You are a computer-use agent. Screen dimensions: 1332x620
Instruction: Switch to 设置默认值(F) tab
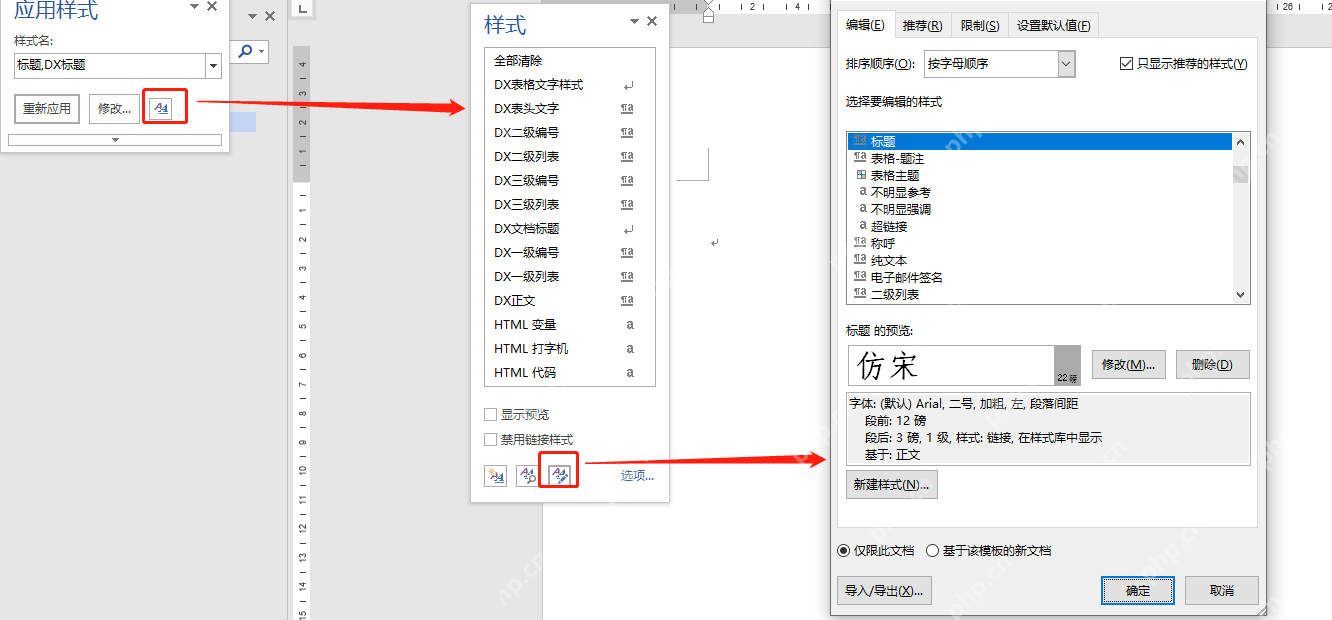[x=1053, y=25]
